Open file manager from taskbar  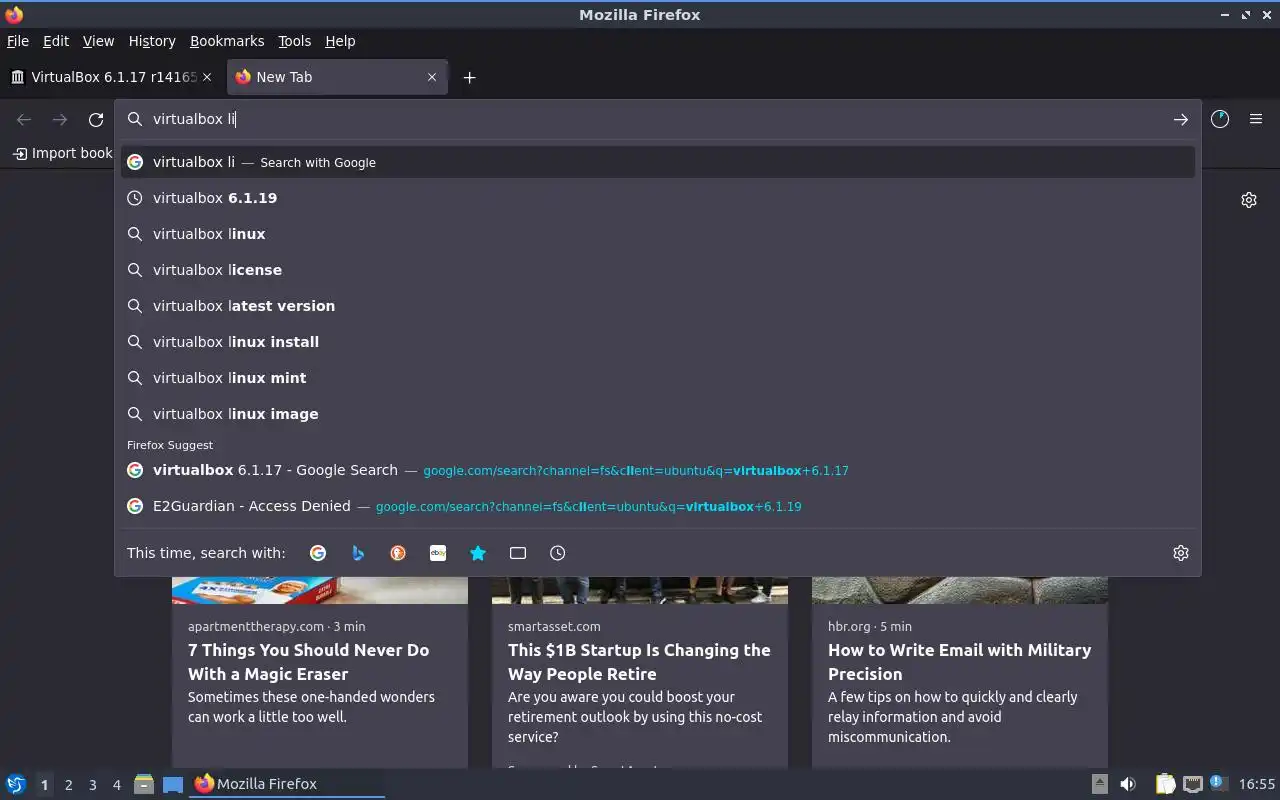click(144, 784)
